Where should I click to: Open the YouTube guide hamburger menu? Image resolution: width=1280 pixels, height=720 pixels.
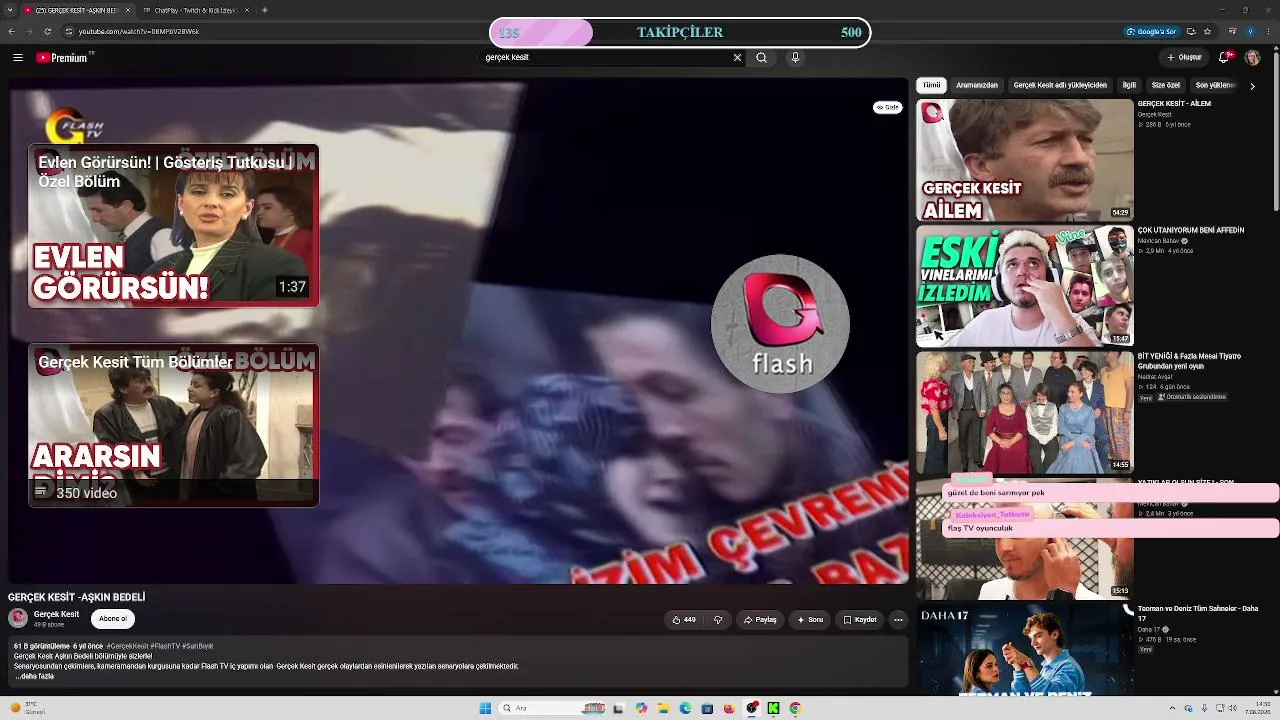[x=17, y=58]
